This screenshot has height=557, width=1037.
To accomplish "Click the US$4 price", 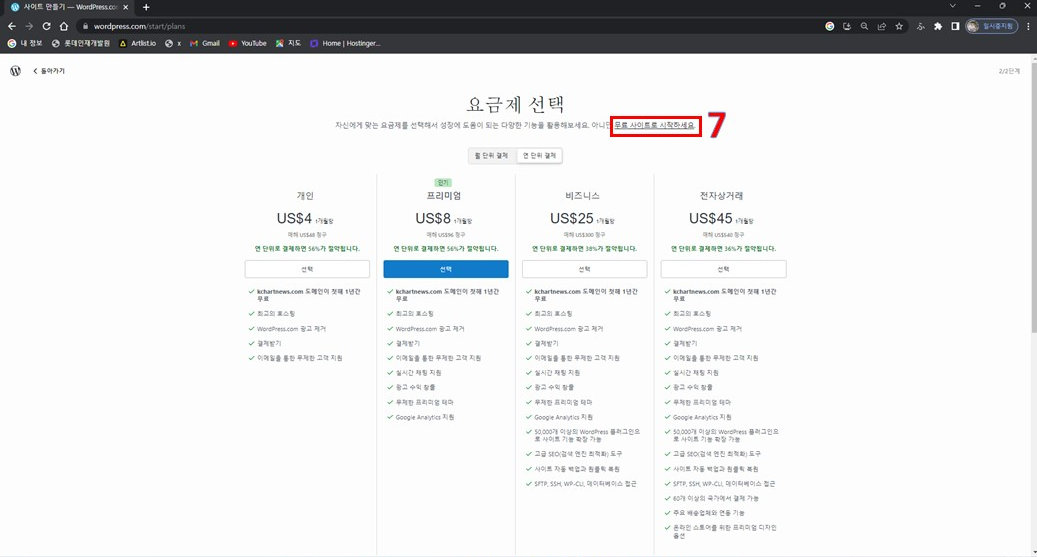I will pyautogui.click(x=294, y=218).
